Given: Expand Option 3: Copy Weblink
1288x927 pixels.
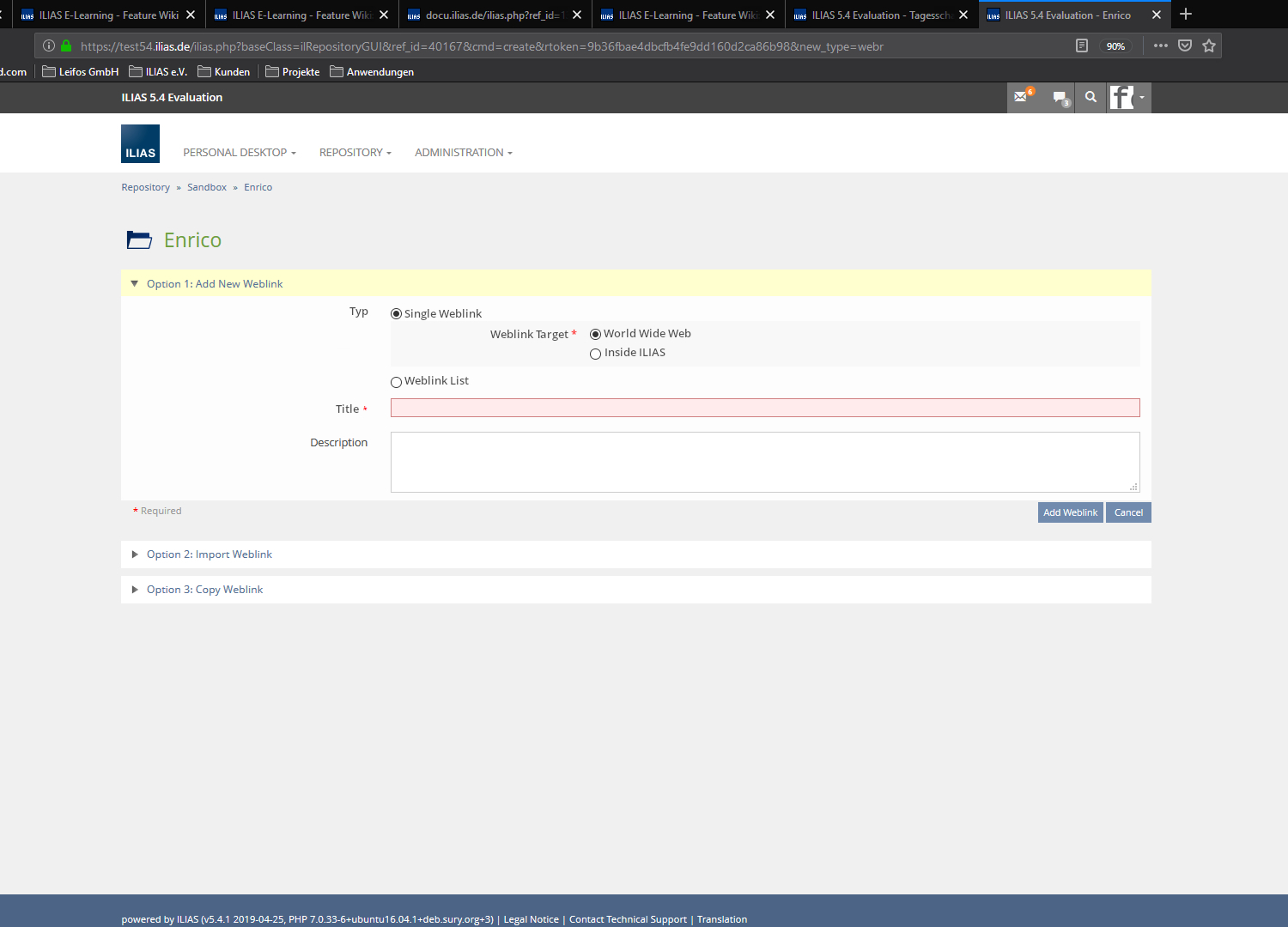Looking at the screenshot, I should (x=204, y=590).
